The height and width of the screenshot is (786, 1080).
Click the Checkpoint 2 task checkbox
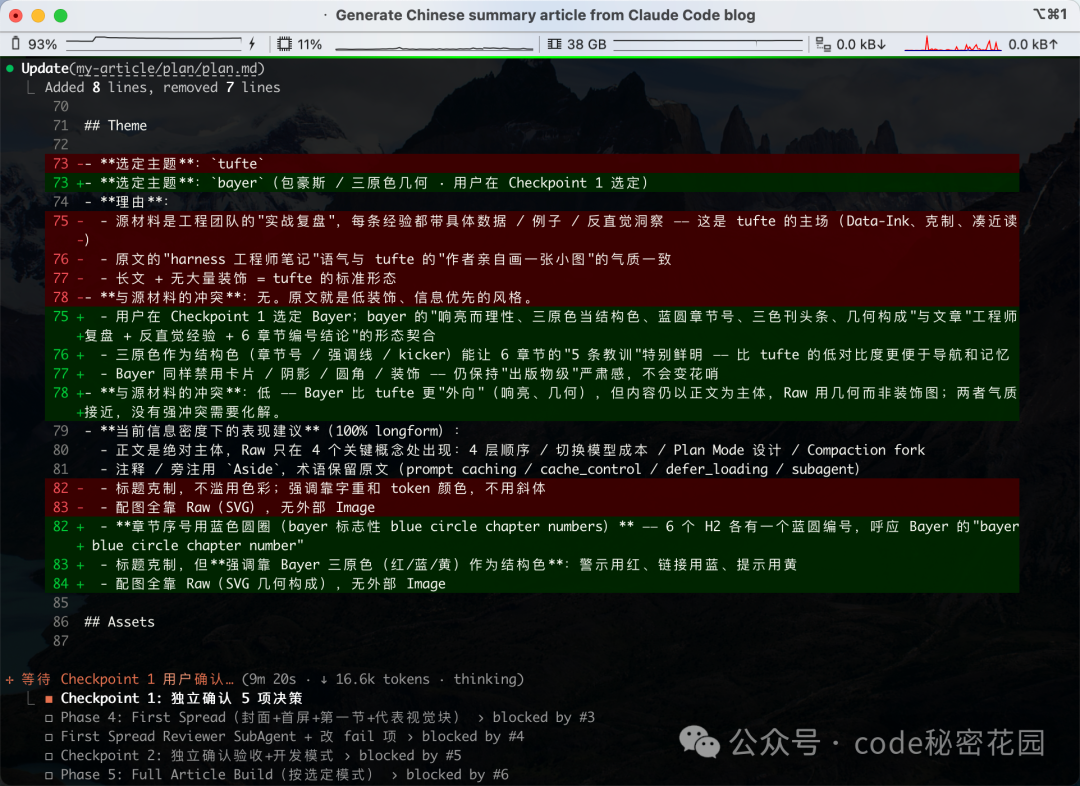pyautogui.click(x=49, y=756)
